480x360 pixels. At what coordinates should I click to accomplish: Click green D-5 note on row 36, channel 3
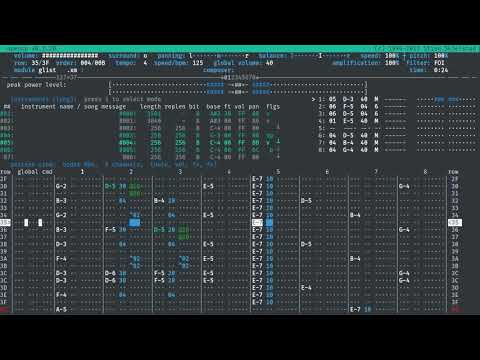159,230
